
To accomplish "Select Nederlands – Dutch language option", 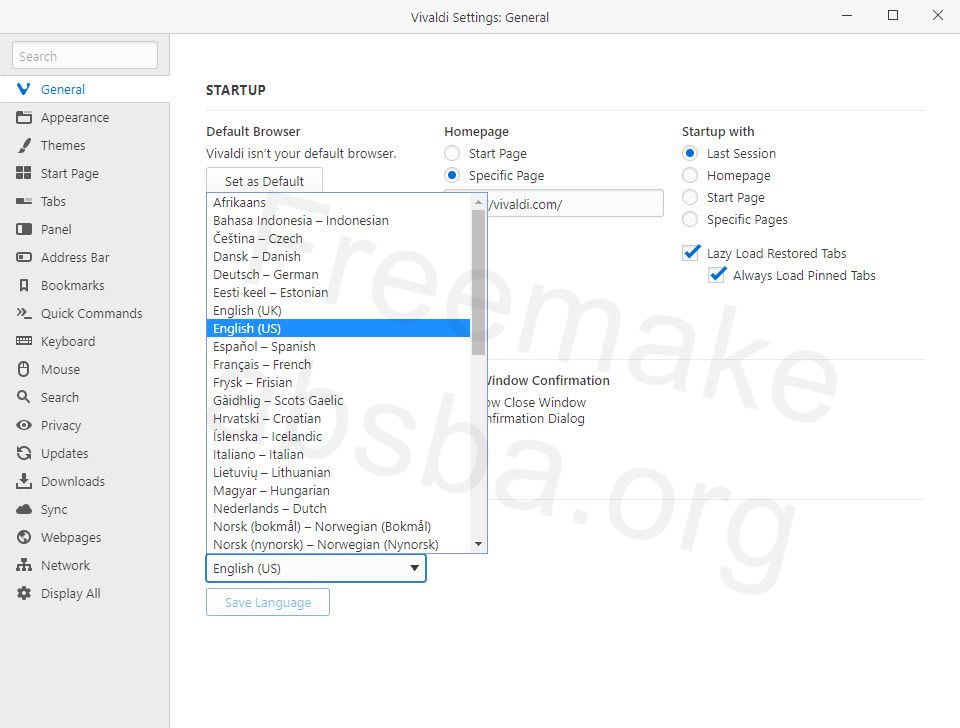I will click(x=339, y=508).
